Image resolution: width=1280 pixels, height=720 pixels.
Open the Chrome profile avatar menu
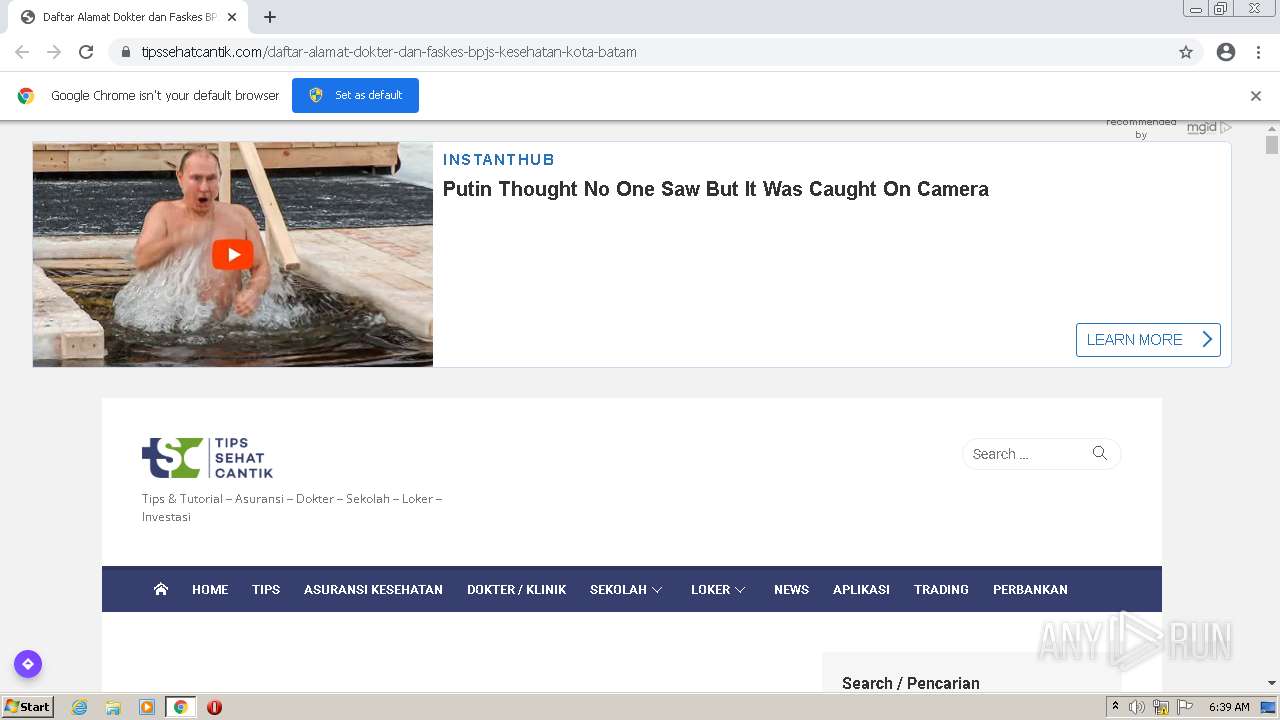pyautogui.click(x=1226, y=52)
